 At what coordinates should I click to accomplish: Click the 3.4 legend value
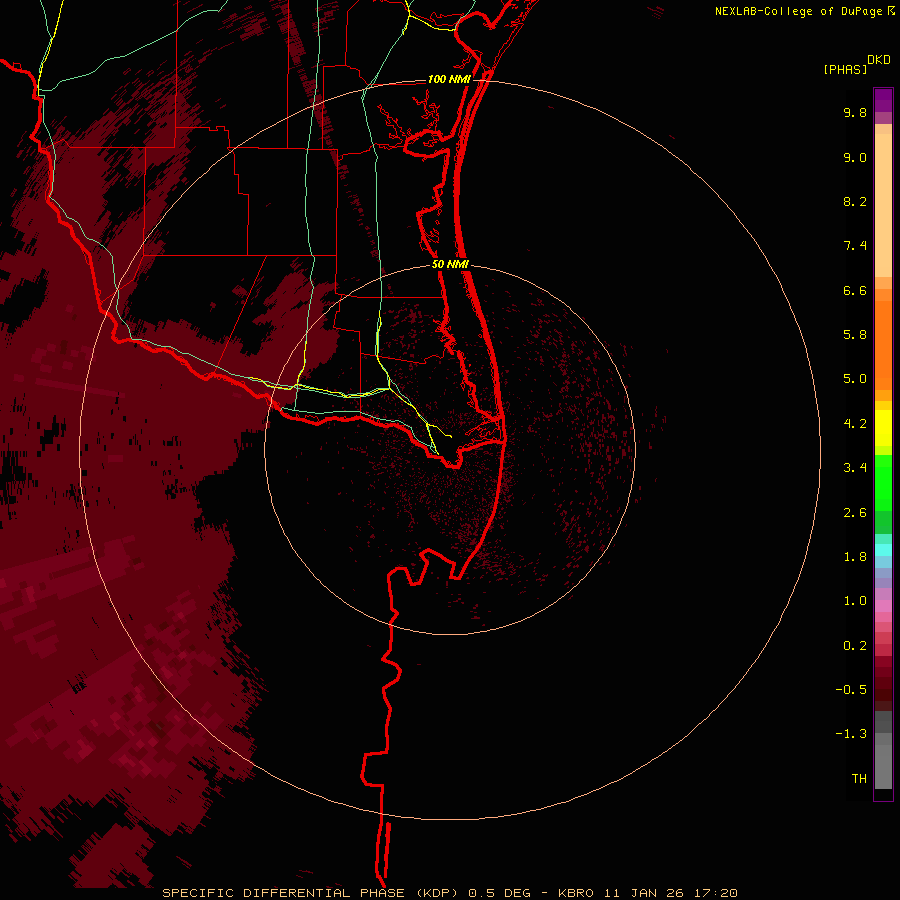click(x=855, y=468)
